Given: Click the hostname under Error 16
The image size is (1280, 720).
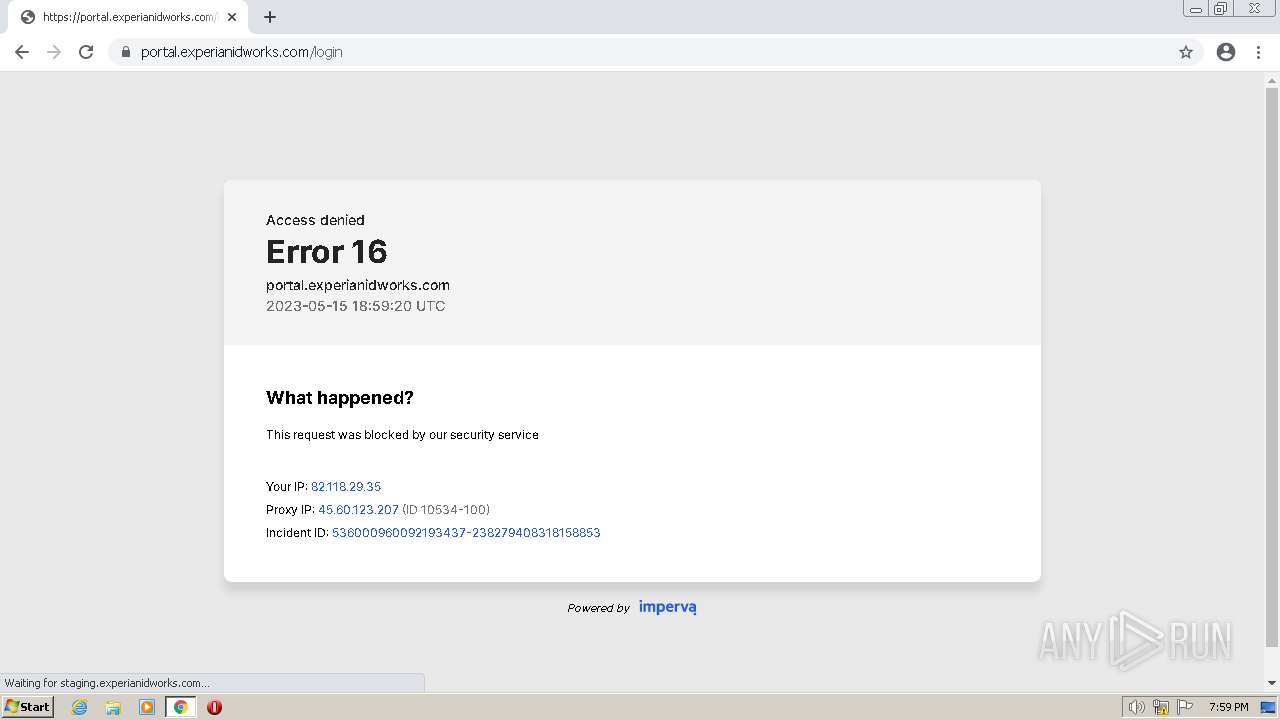Looking at the screenshot, I should (358, 285).
